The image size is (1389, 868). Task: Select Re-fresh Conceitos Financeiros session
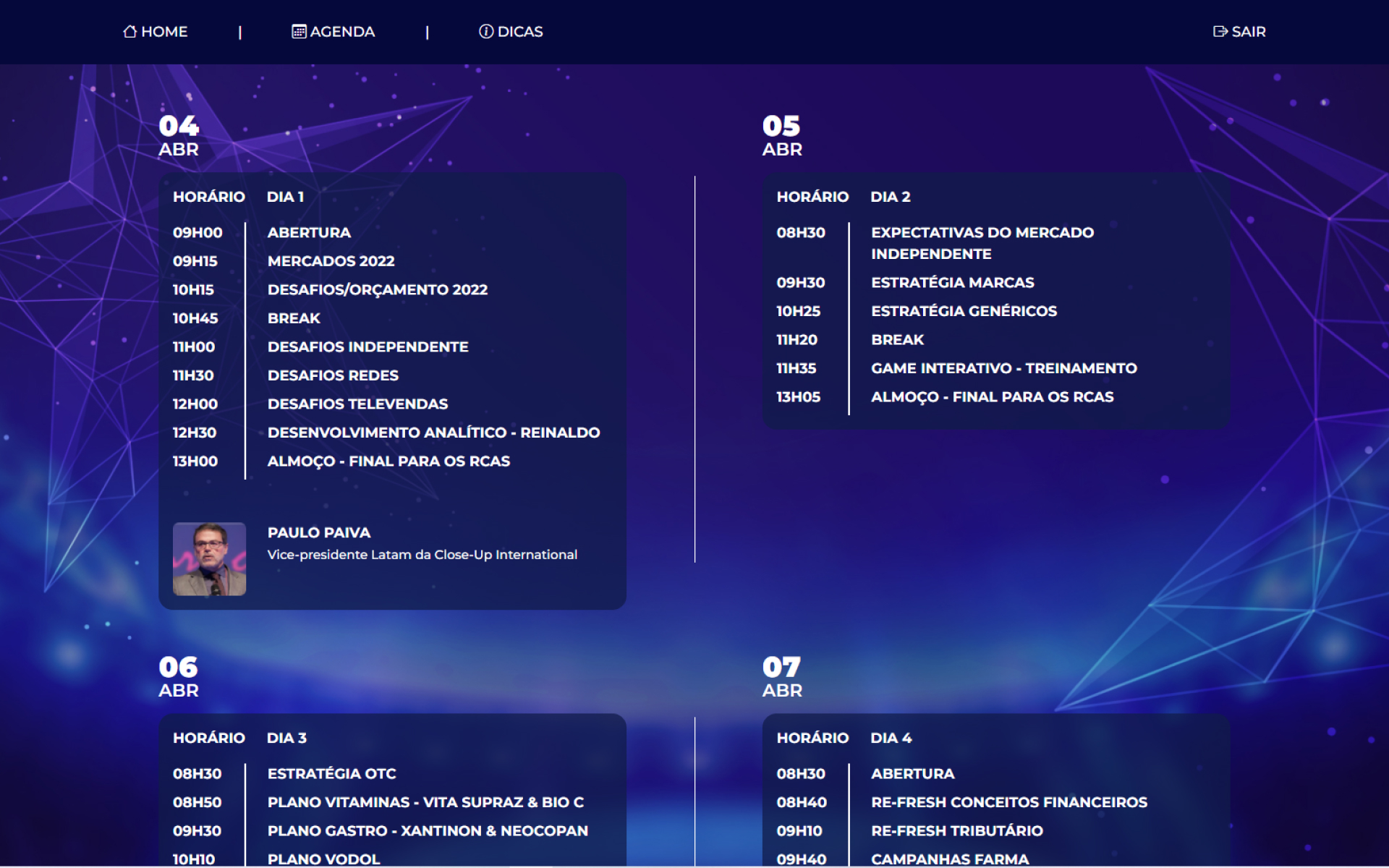click(1008, 802)
